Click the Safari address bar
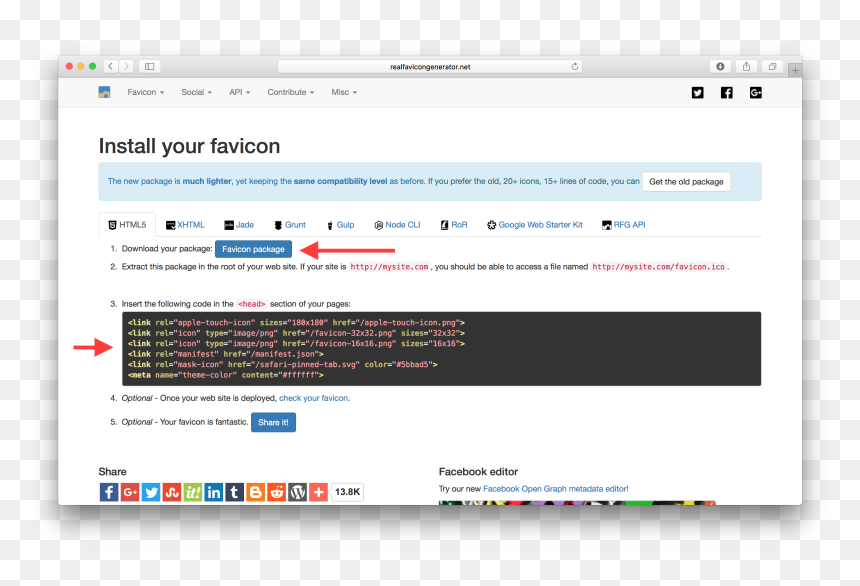The height and width of the screenshot is (586, 860). click(430, 66)
